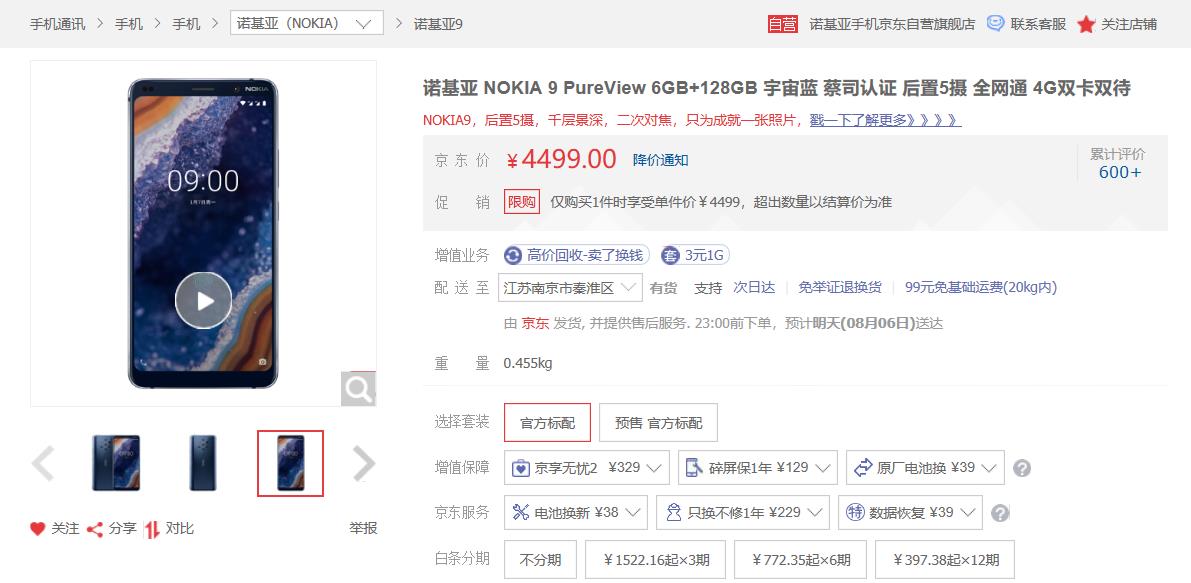
Task: Go to the first 手机 breadcrumb after 手机通讯
Action: (129, 24)
